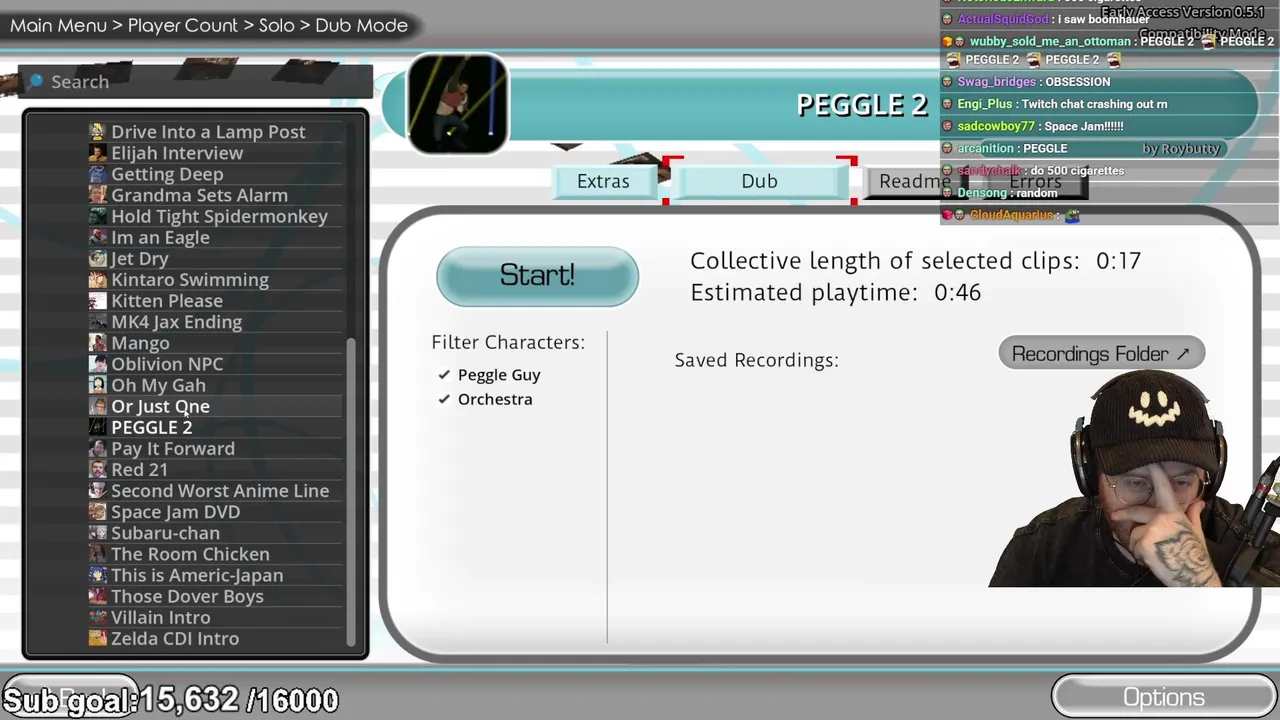Click the Red 21 clip icon
Screen dimensions: 1280x720
click(97, 469)
